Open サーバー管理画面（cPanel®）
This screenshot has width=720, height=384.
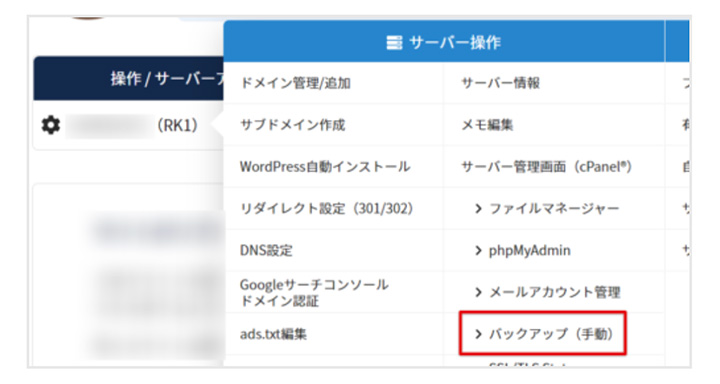(546, 166)
